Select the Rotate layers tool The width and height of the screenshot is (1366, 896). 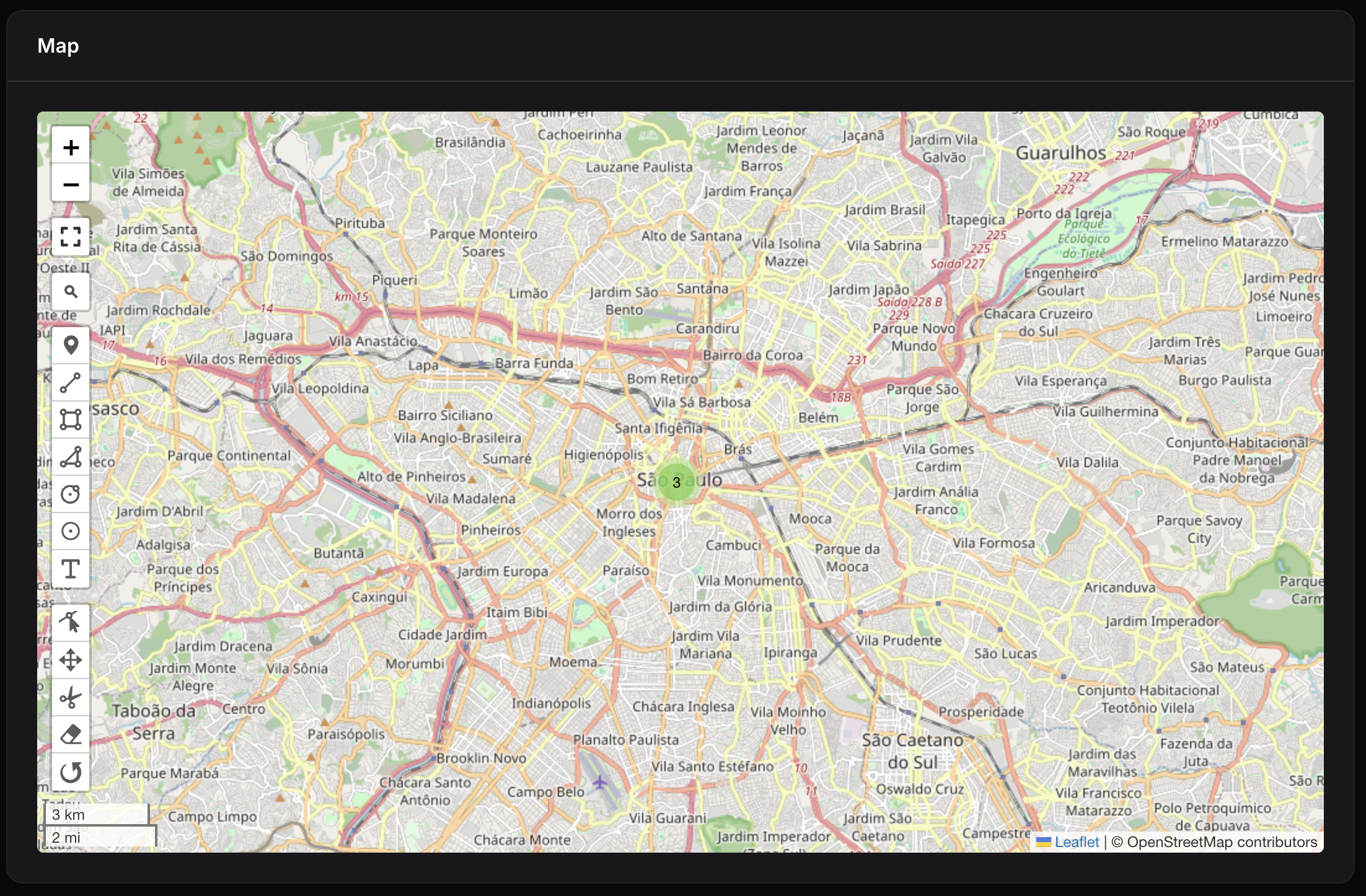tap(71, 772)
